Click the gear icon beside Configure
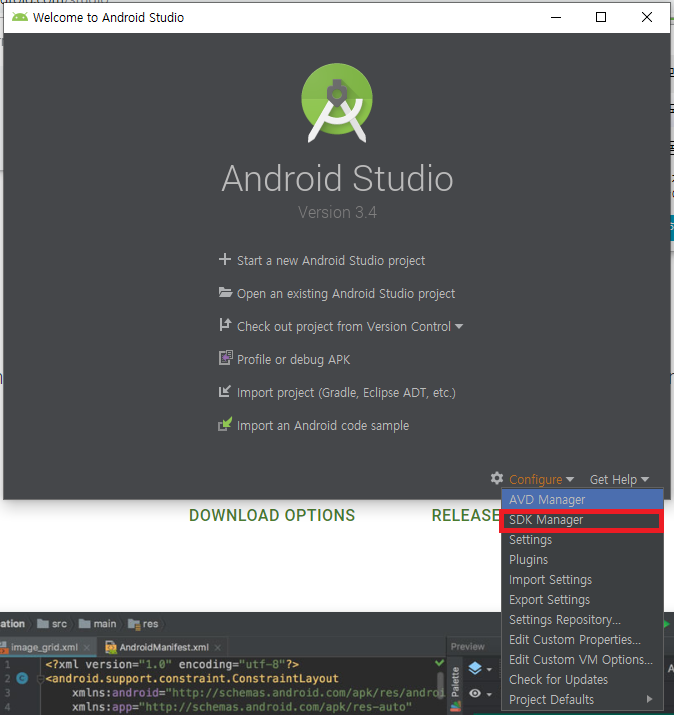This screenshot has height=715, width=674. (x=497, y=478)
